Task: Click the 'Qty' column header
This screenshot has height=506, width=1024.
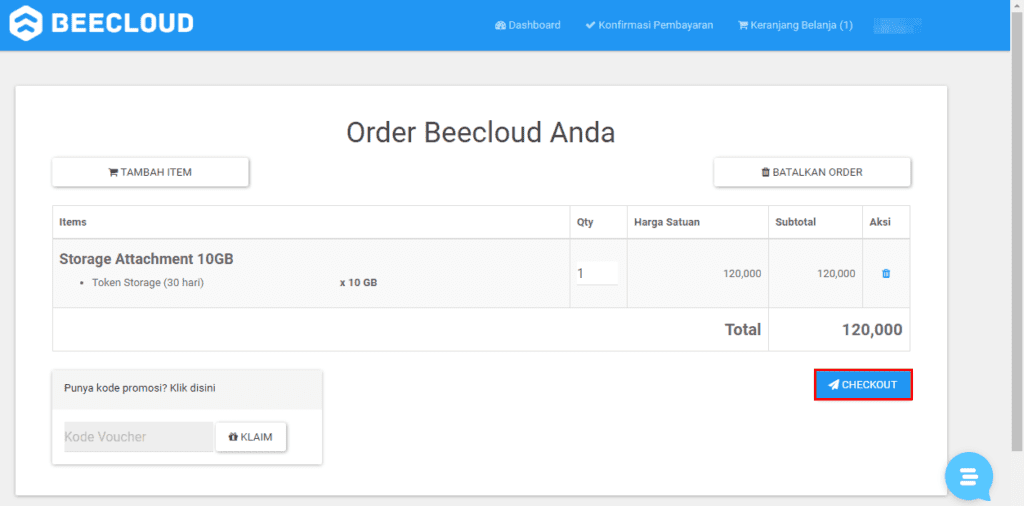Action: click(x=585, y=222)
